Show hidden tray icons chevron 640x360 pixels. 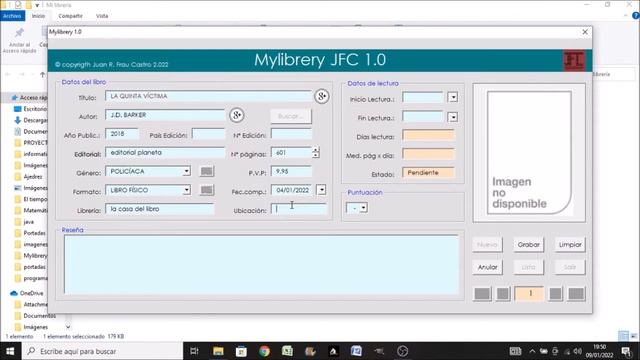pos(532,351)
